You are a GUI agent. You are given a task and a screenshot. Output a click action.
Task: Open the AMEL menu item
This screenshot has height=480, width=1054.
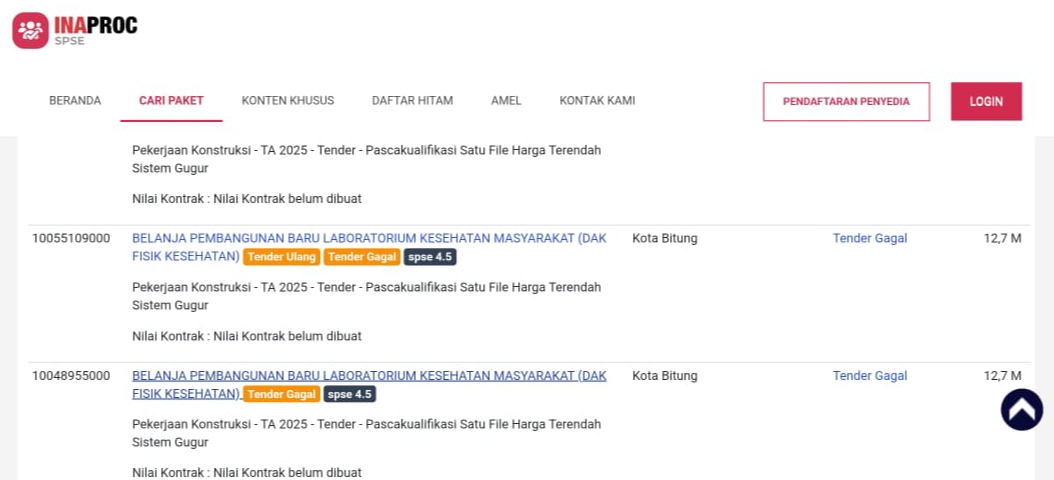(506, 101)
